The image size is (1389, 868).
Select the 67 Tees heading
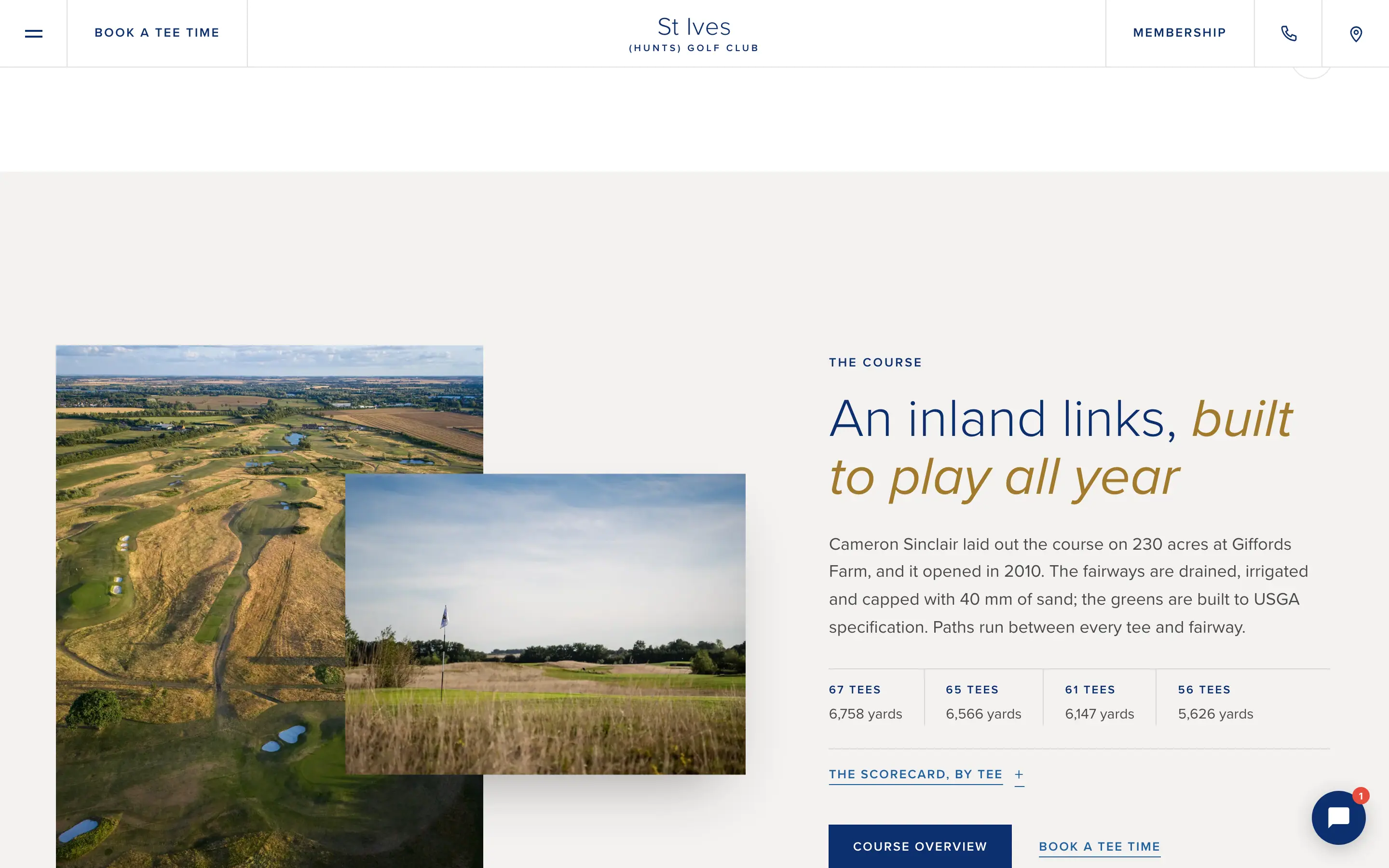coord(855,690)
